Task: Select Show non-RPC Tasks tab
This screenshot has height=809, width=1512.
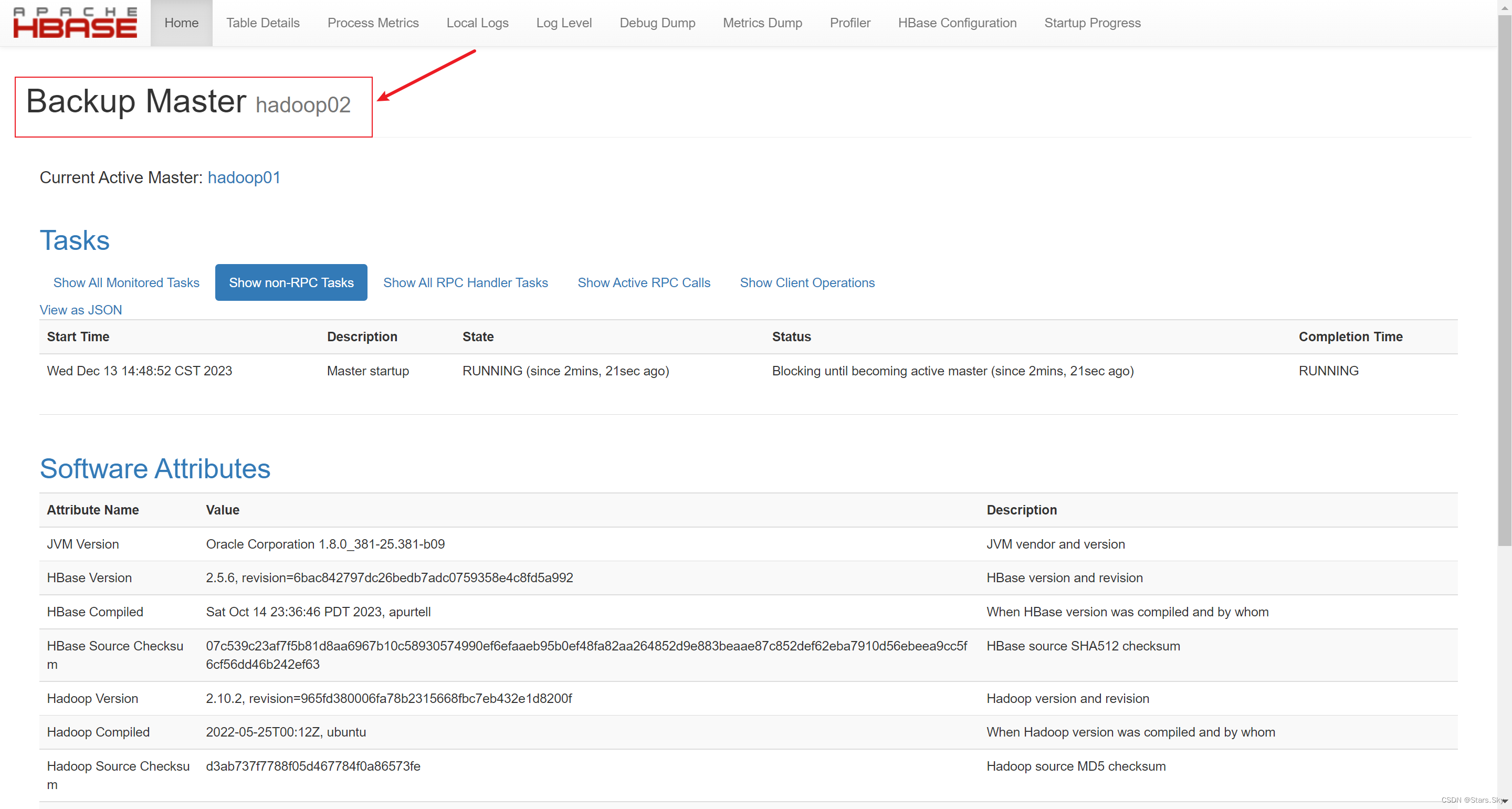Action: [x=291, y=282]
